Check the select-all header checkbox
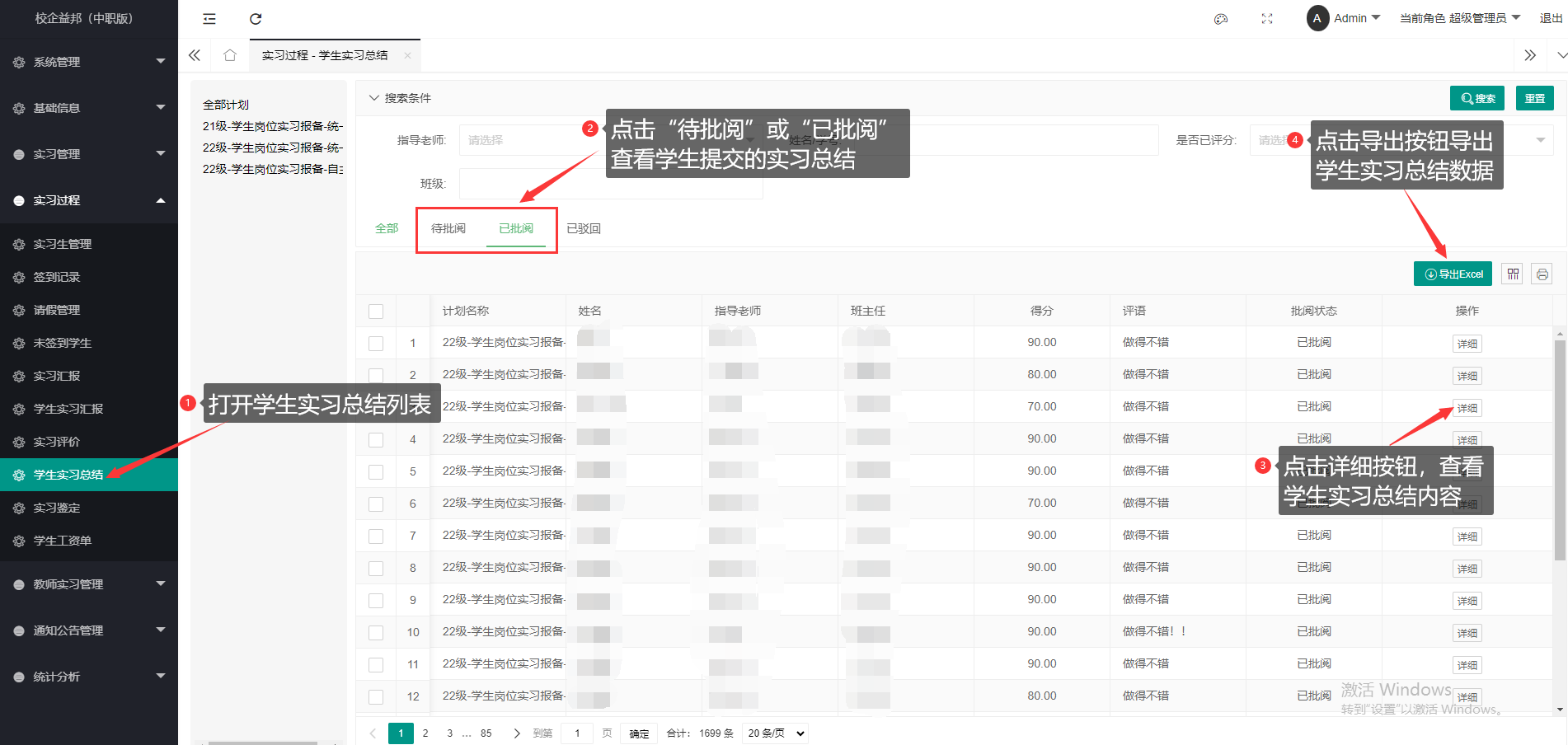 [x=376, y=312]
